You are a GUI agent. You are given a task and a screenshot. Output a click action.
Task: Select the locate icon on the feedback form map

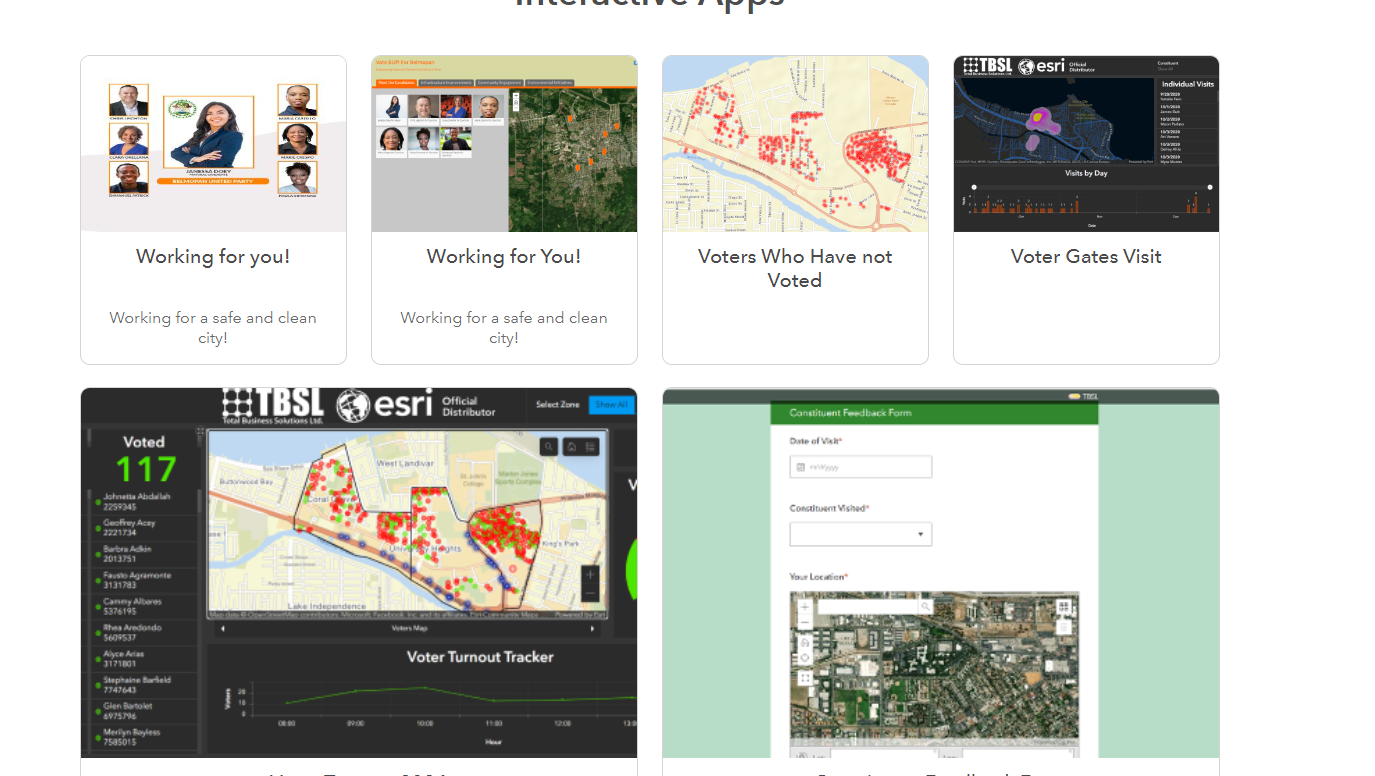click(x=805, y=658)
